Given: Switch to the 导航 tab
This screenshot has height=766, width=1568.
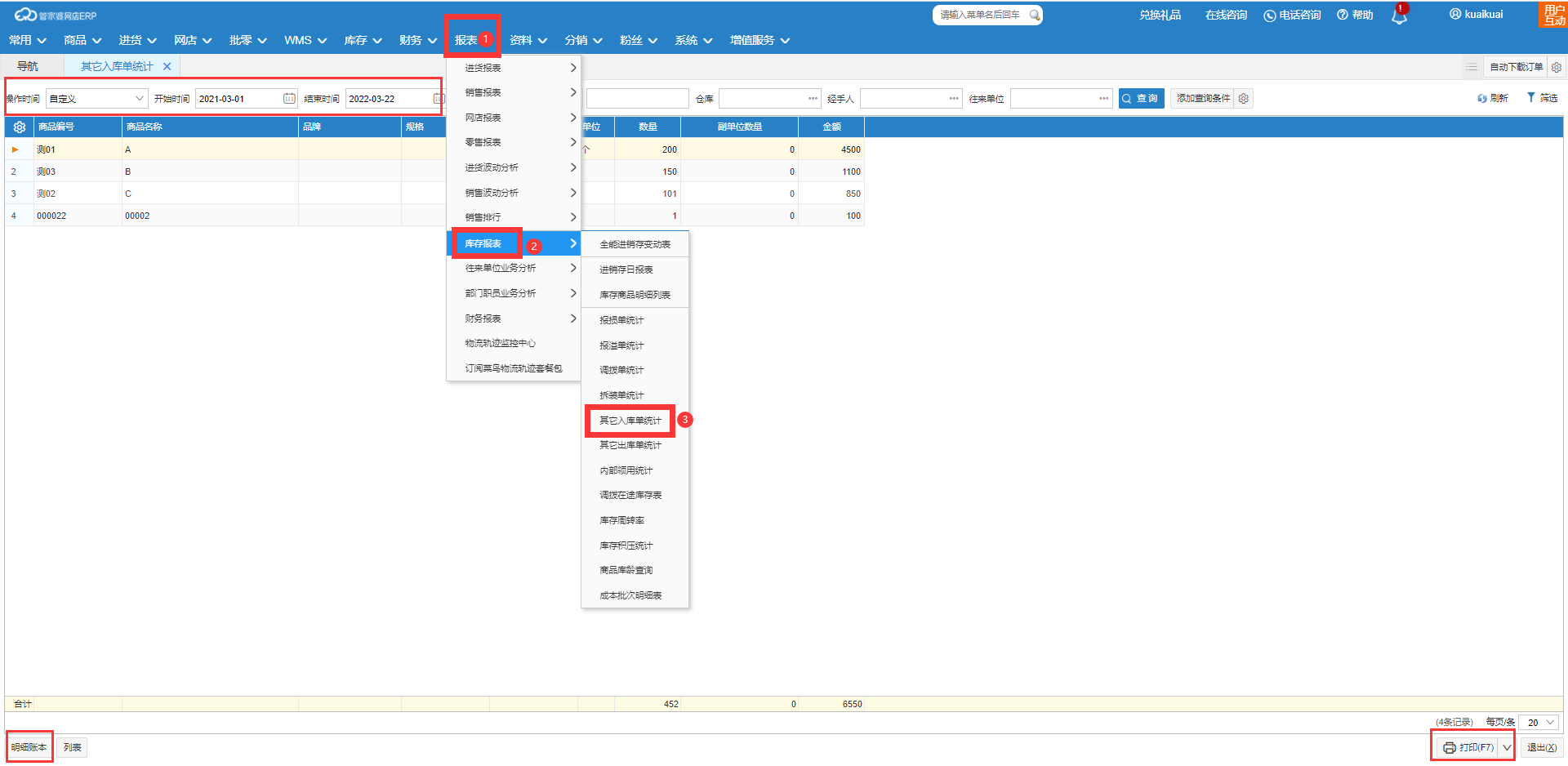Looking at the screenshot, I should (28, 67).
